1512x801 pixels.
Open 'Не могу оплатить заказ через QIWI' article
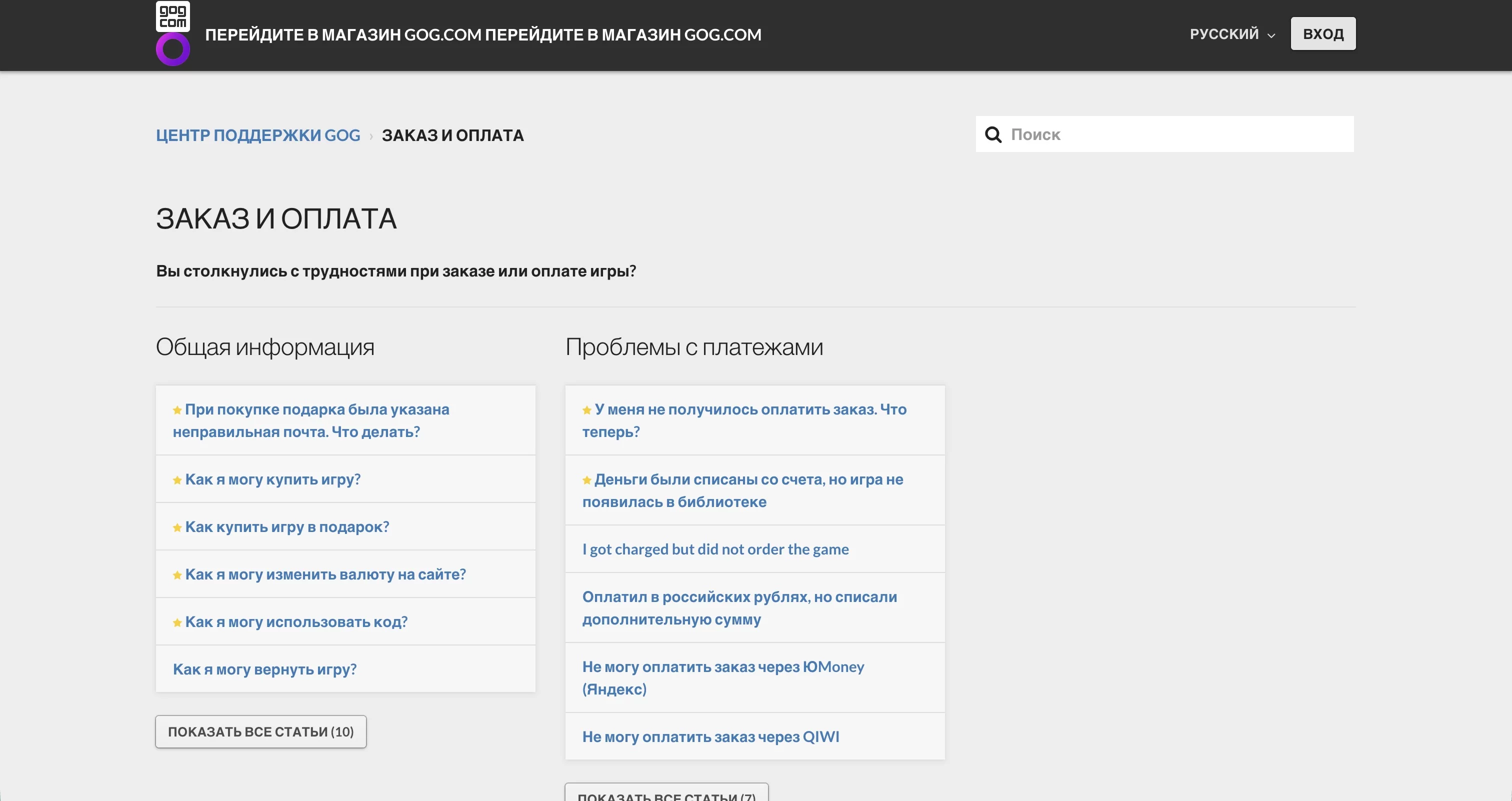[x=710, y=736]
